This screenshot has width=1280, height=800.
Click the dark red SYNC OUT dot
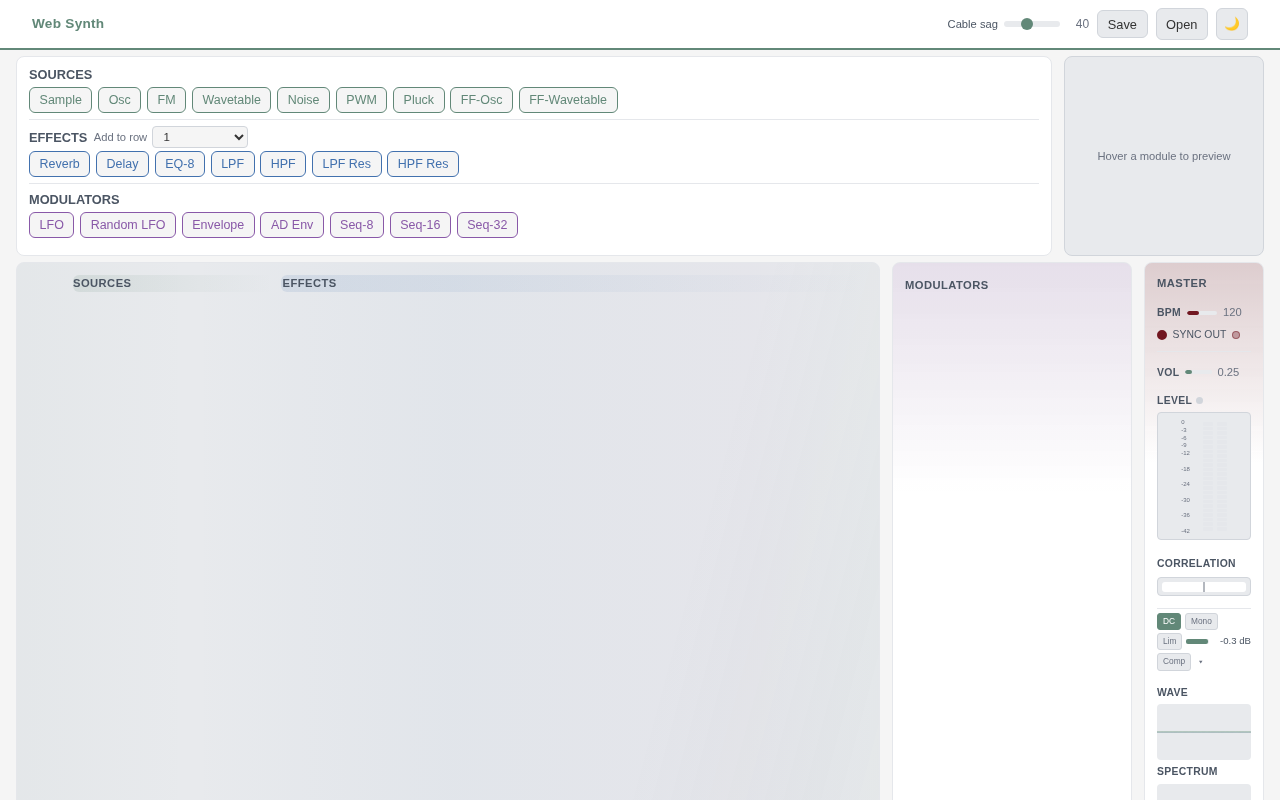click(1162, 335)
